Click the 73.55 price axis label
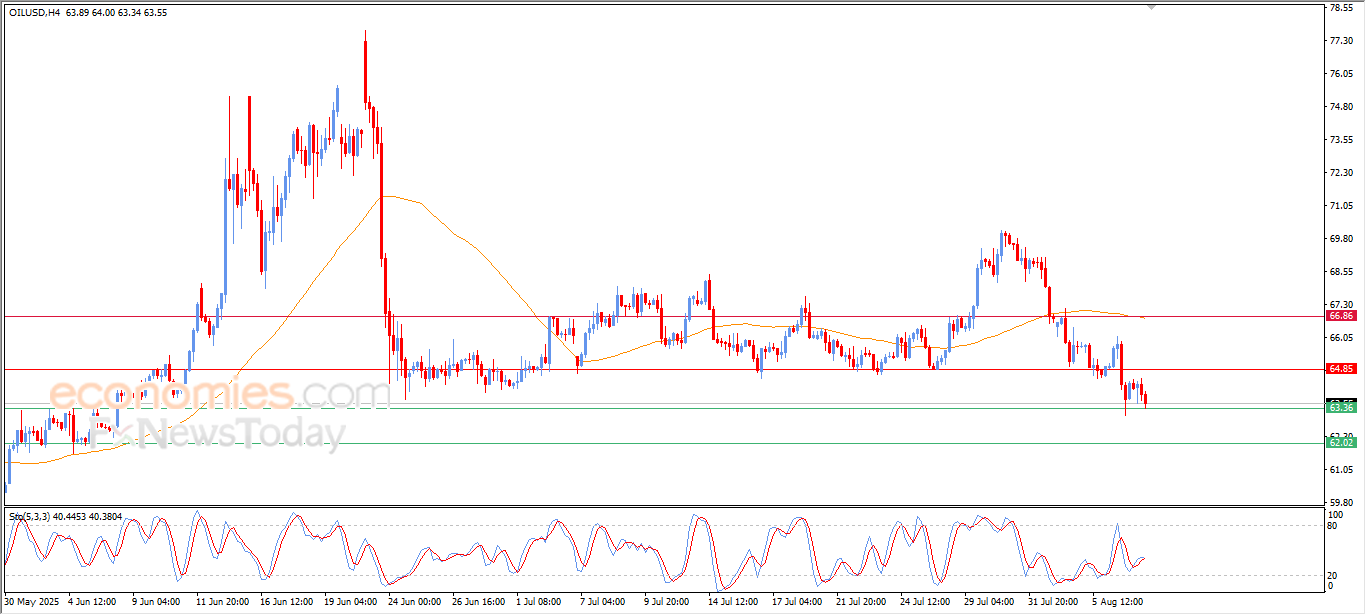1366x615 pixels. click(x=1340, y=140)
